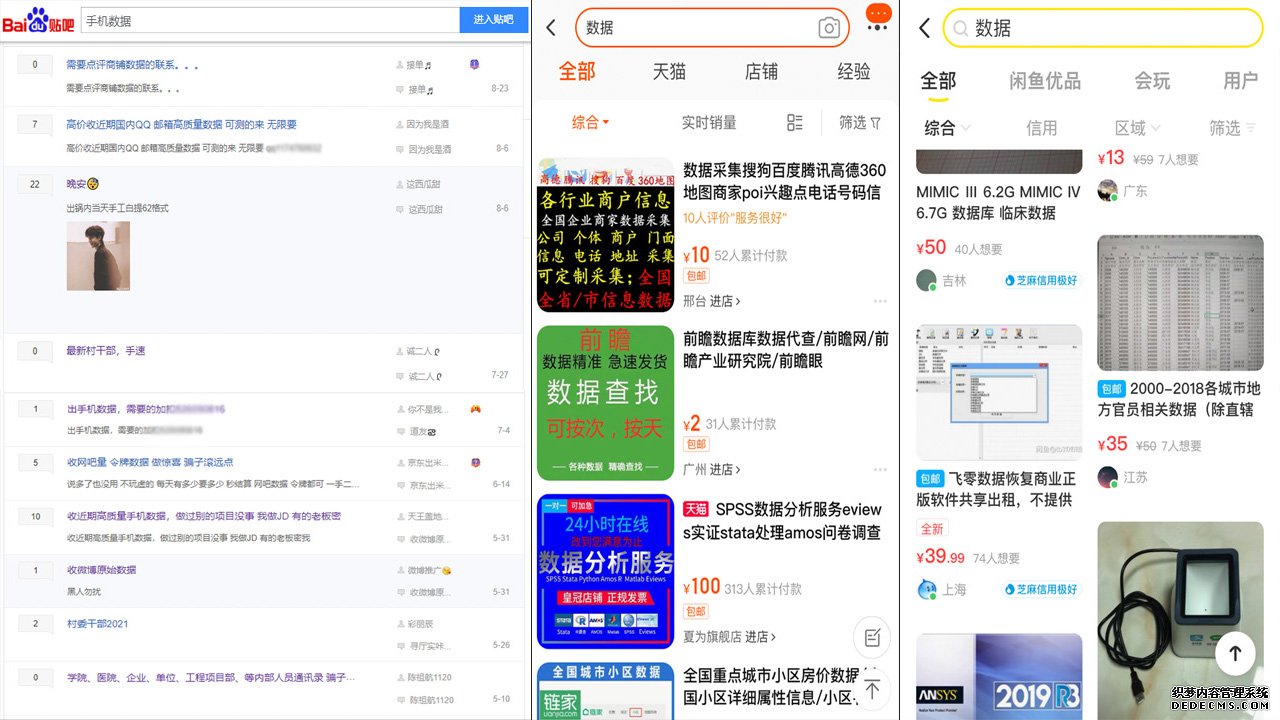Click the Baidu Tieba logo

tap(38, 20)
